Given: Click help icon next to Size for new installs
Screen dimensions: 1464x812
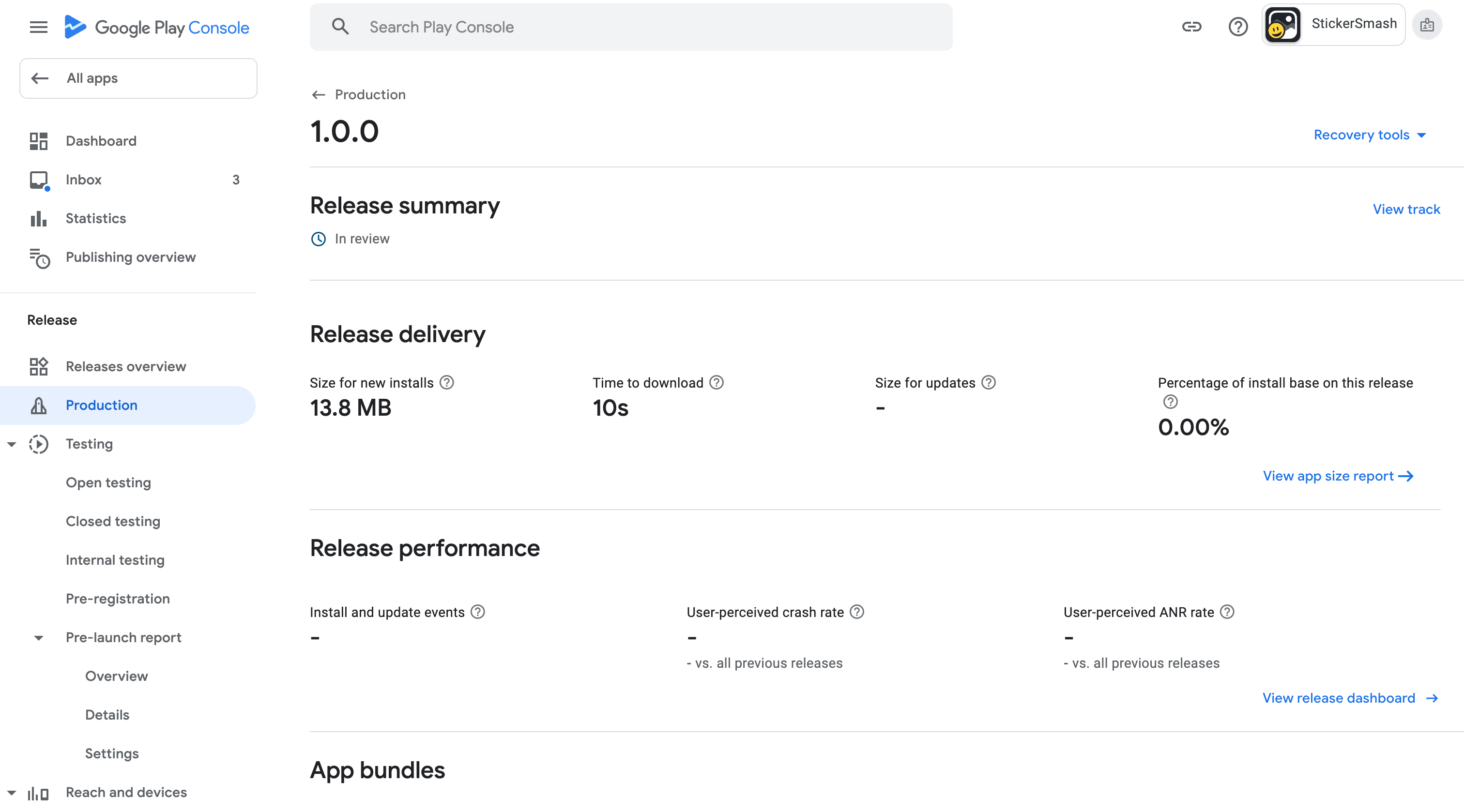Looking at the screenshot, I should click(447, 382).
